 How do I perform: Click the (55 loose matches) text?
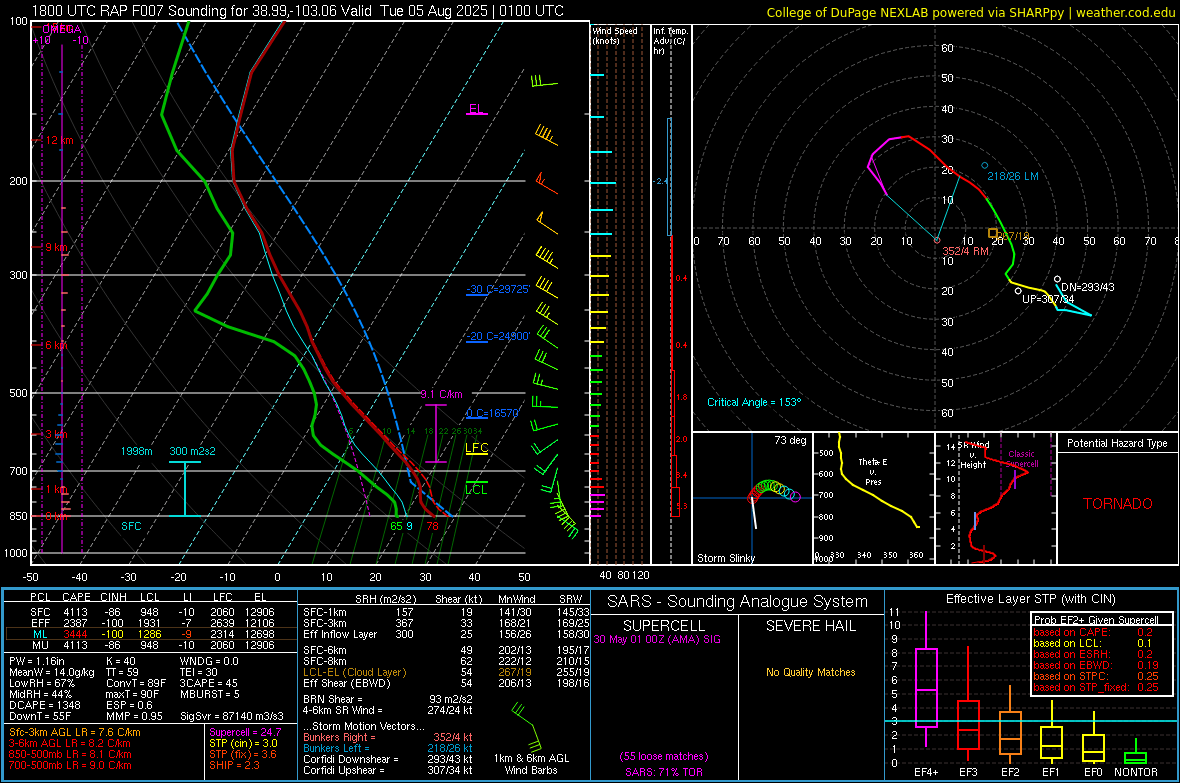pos(664,757)
